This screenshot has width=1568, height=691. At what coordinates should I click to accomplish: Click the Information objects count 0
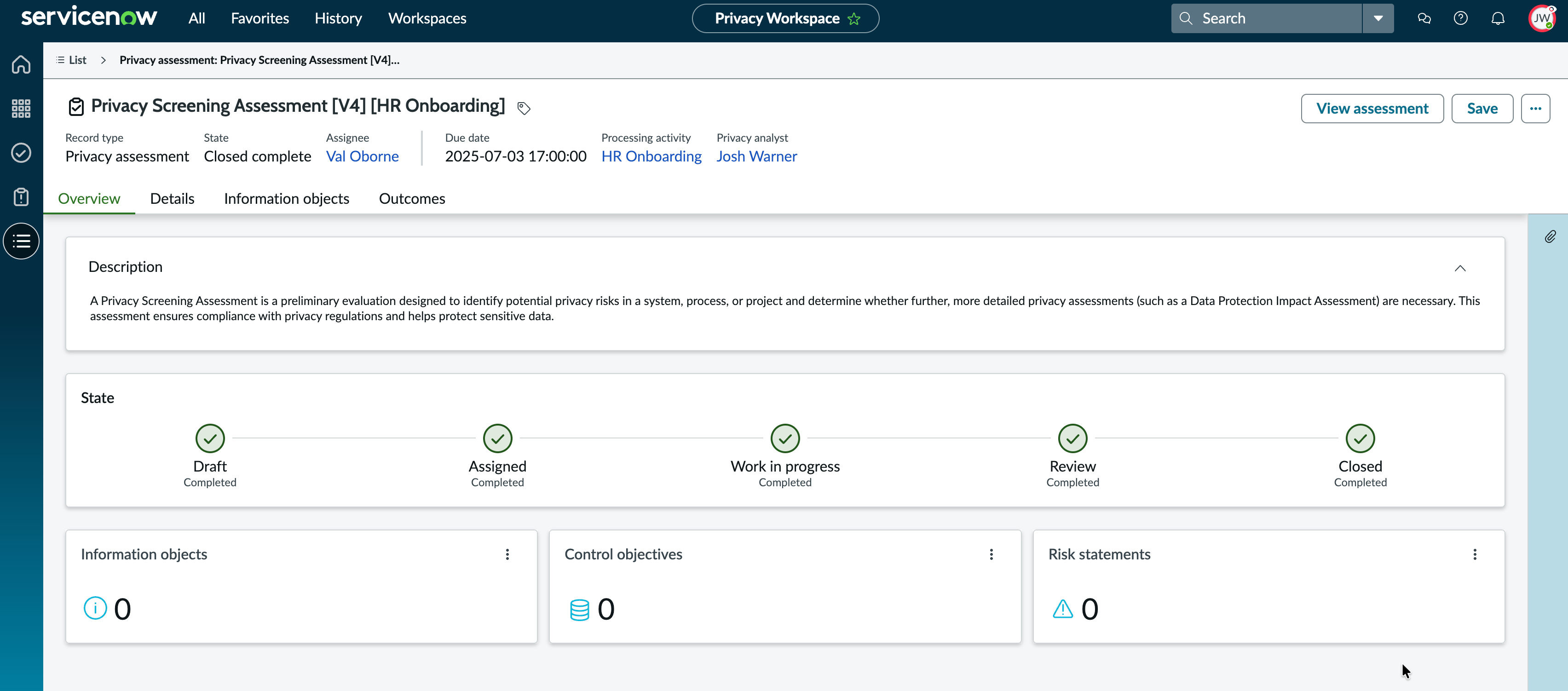122,609
